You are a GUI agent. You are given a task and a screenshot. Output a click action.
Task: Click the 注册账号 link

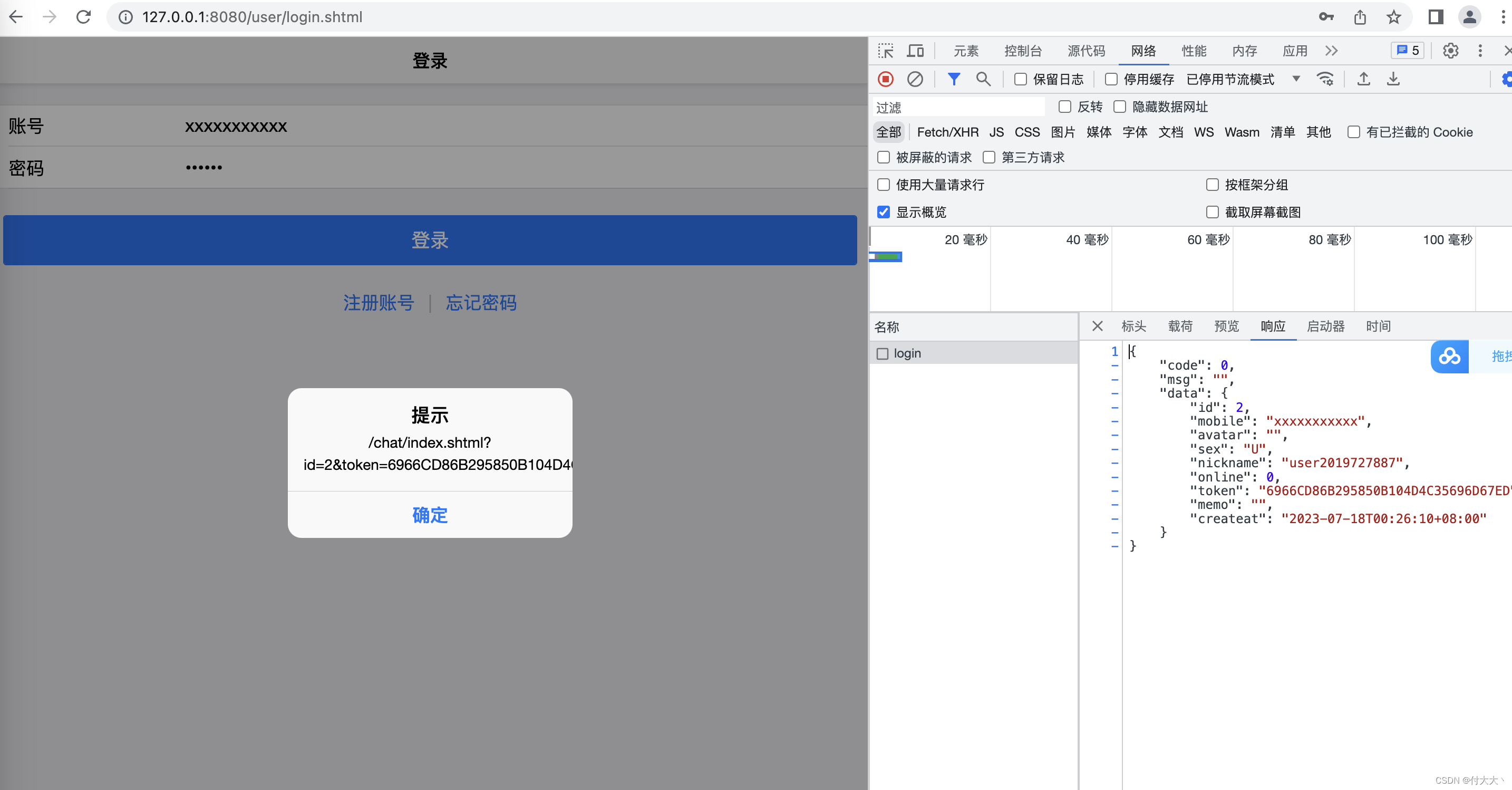[x=379, y=303]
